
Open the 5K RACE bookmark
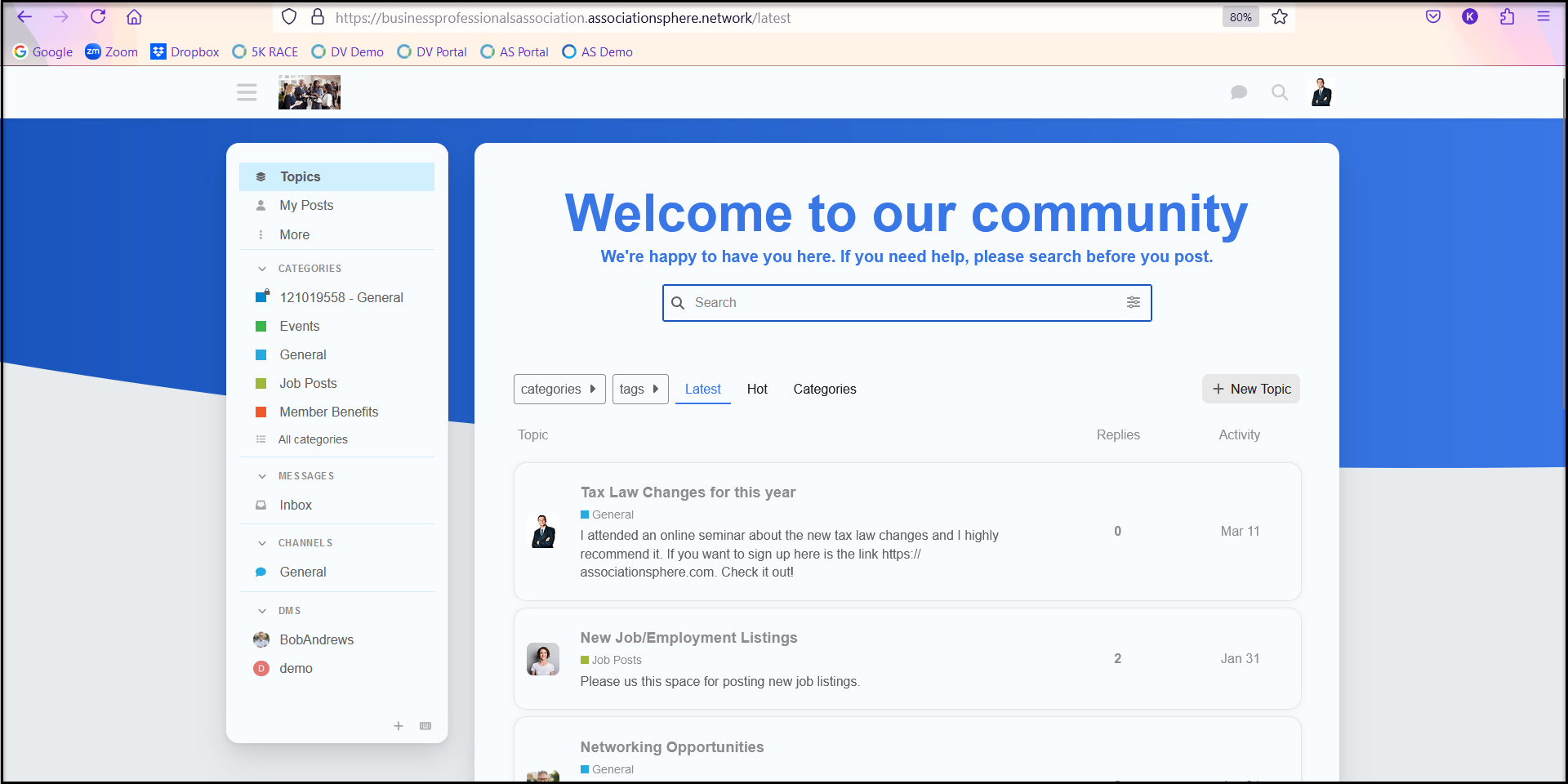pos(265,51)
